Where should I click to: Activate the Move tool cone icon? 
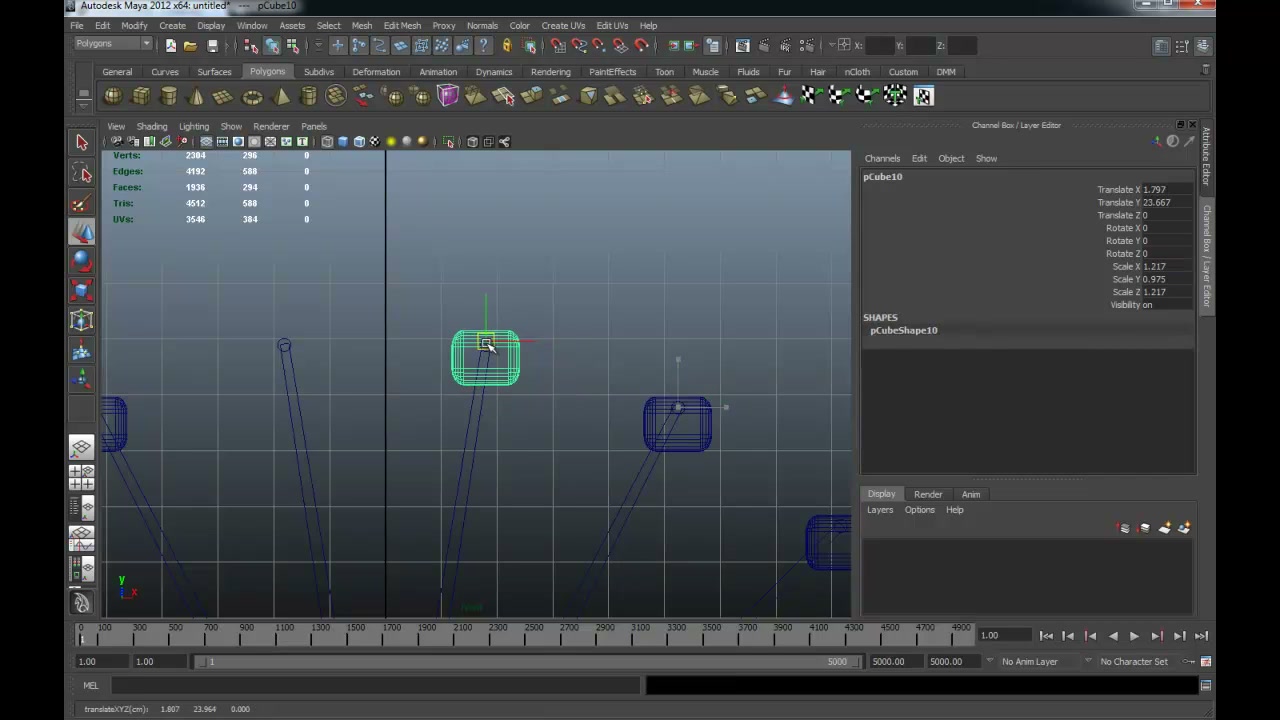[x=82, y=232]
